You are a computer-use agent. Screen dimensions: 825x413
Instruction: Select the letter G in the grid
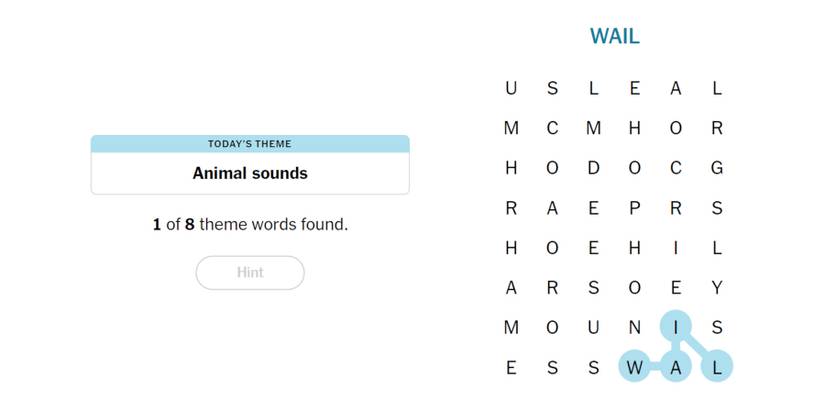click(716, 168)
